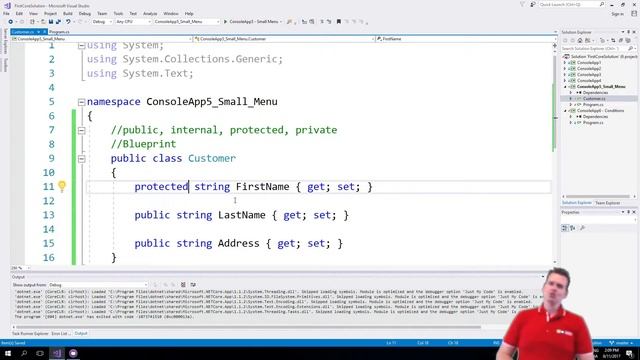640x360 pixels.
Task: Open the Debug configuration dropdown
Action: click(102, 22)
